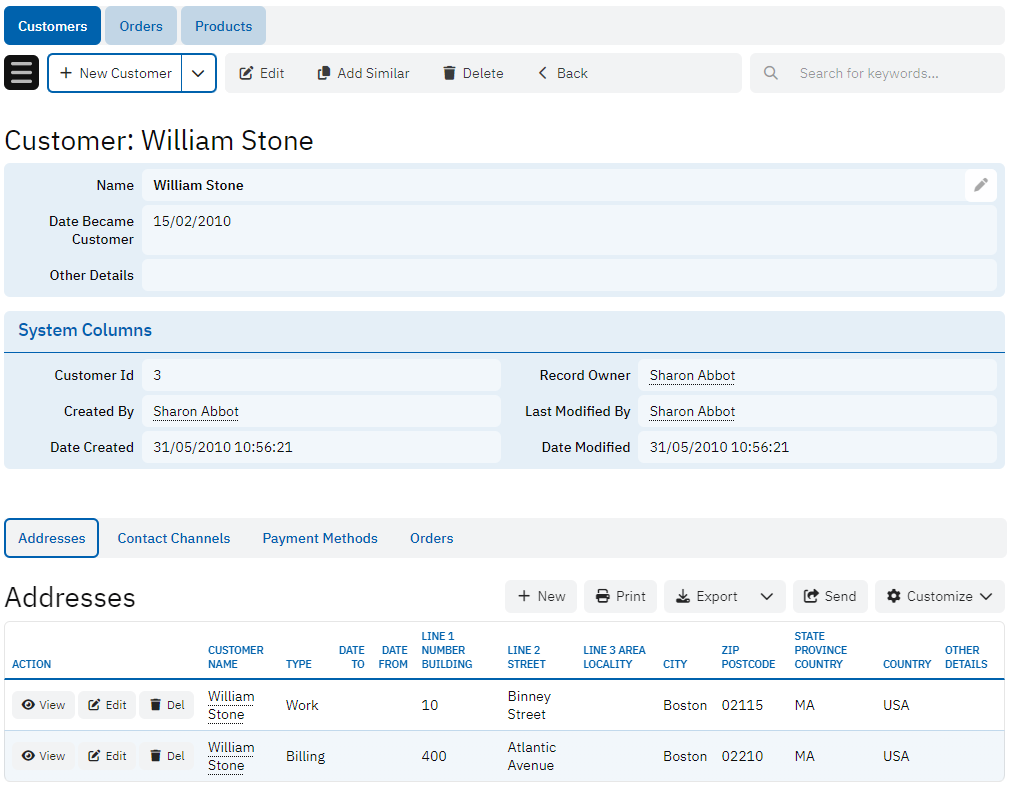Click the Send addresses button
The width and height of the screenshot is (1013, 789).
pos(830,596)
